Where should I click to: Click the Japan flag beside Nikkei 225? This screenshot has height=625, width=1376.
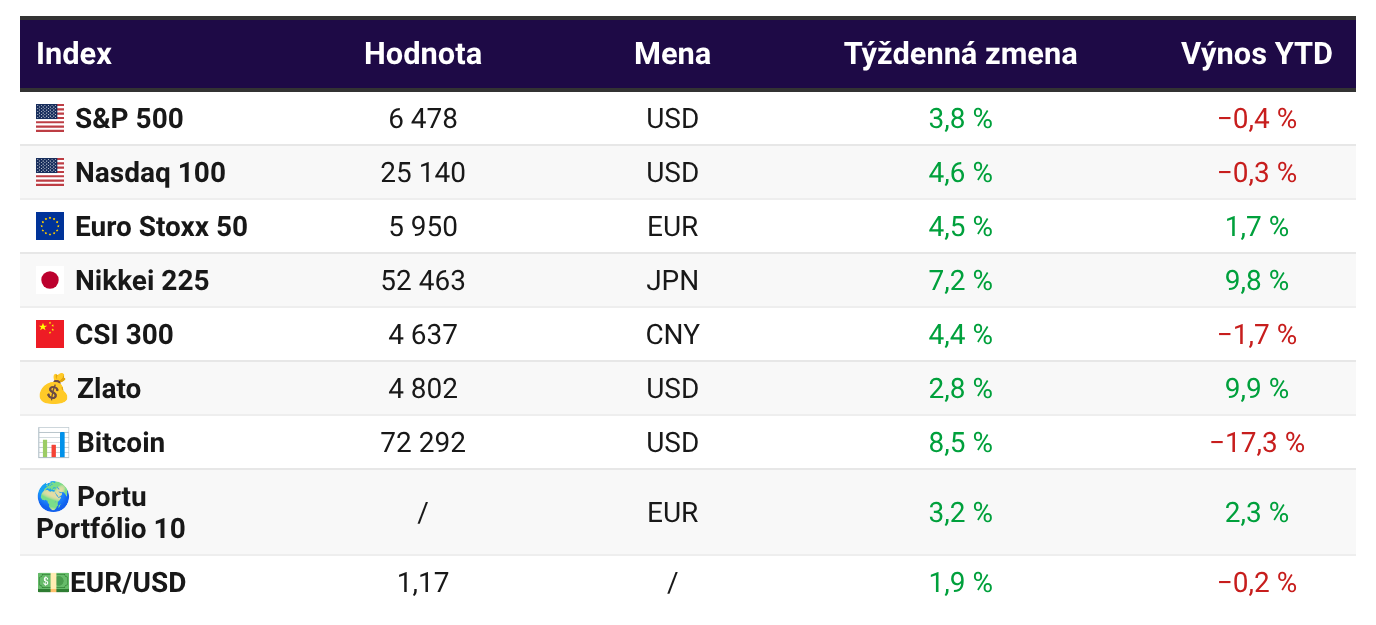tap(50, 281)
